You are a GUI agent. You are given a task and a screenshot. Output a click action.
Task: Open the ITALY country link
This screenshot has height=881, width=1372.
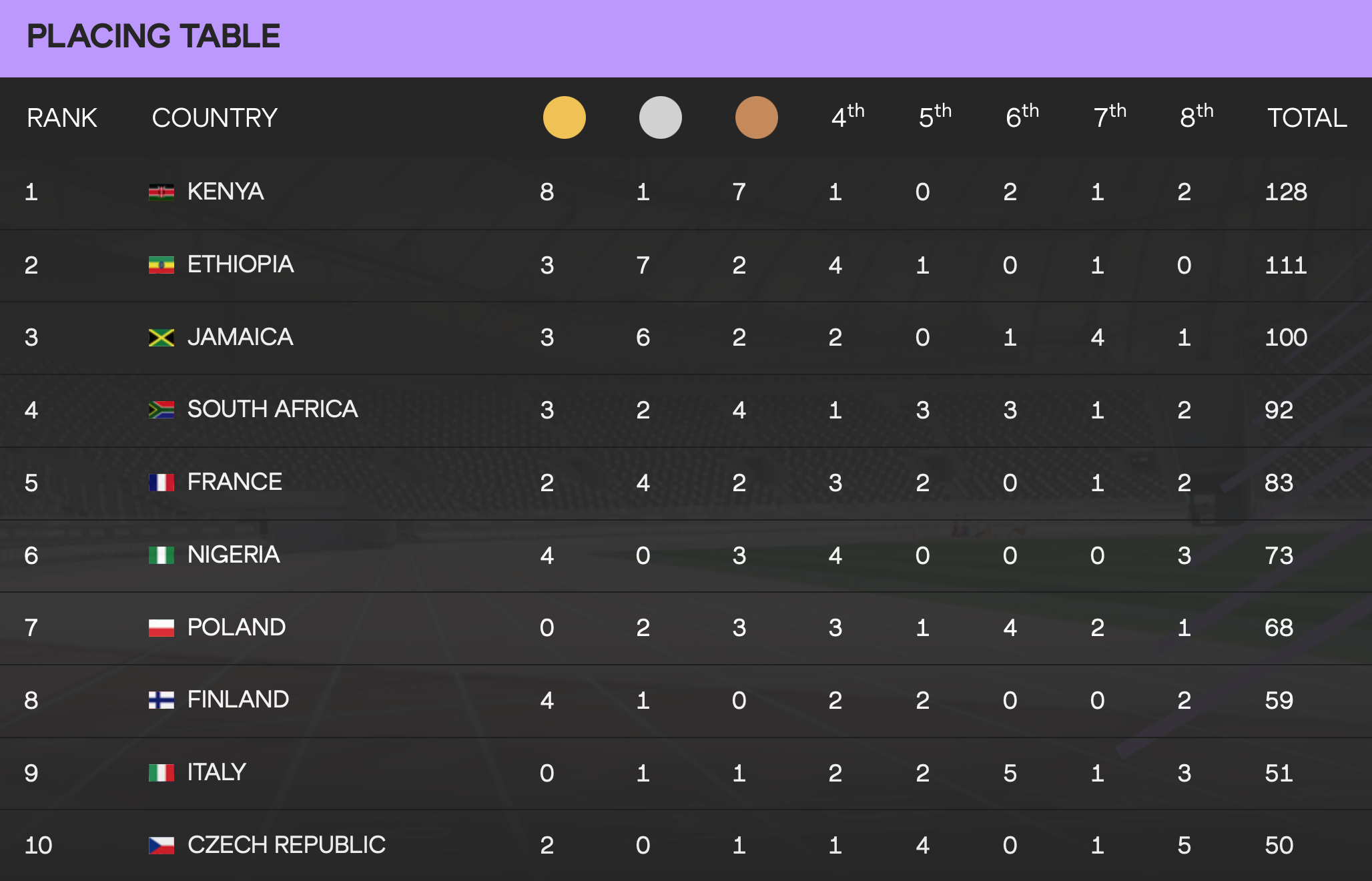tap(217, 772)
